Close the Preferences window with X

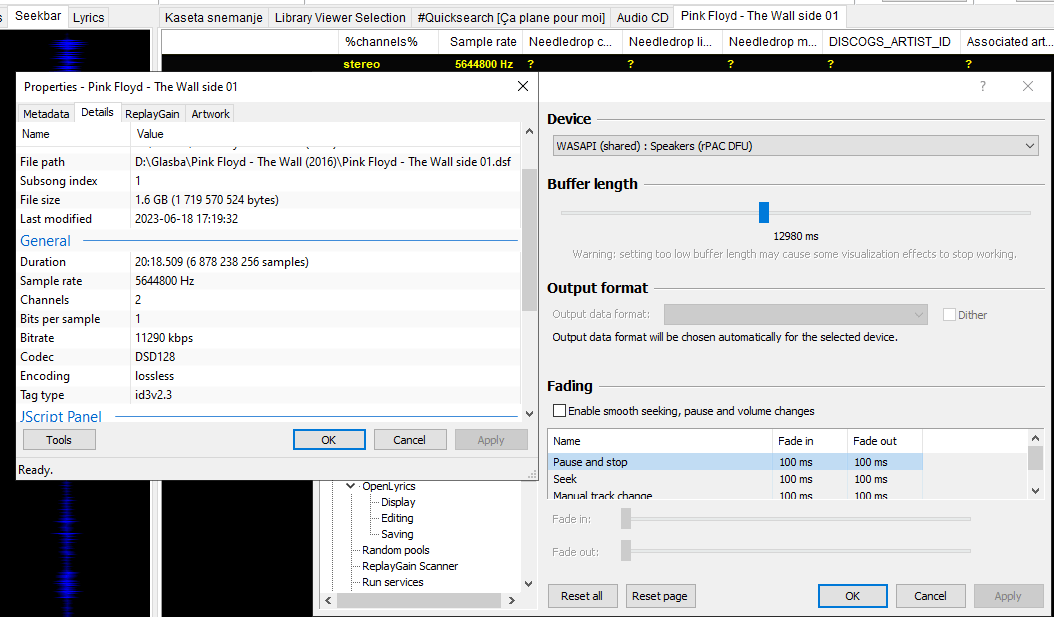(x=1027, y=86)
